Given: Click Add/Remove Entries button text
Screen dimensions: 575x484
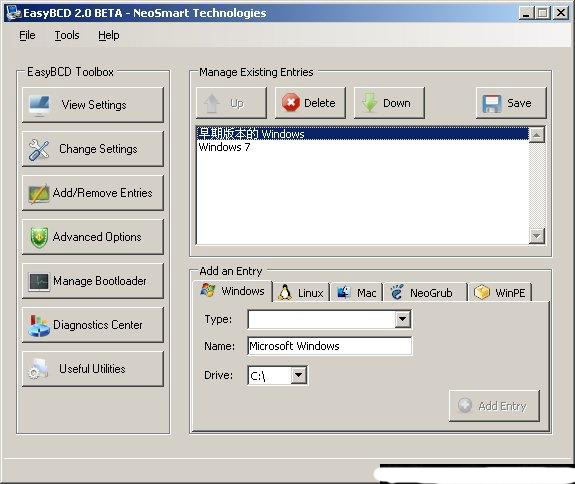Looking at the screenshot, I should (x=102, y=193).
